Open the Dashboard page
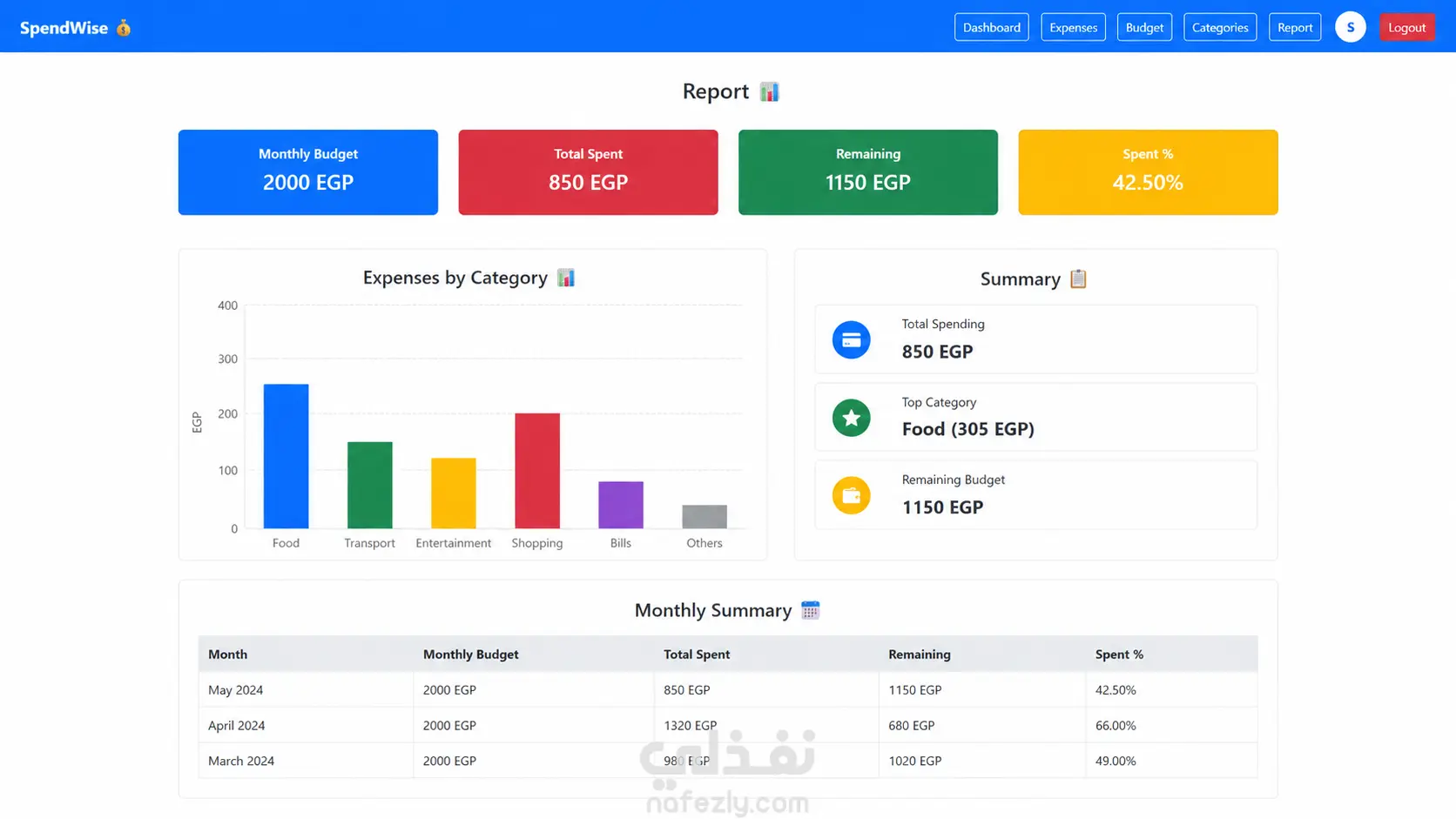 click(x=991, y=27)
